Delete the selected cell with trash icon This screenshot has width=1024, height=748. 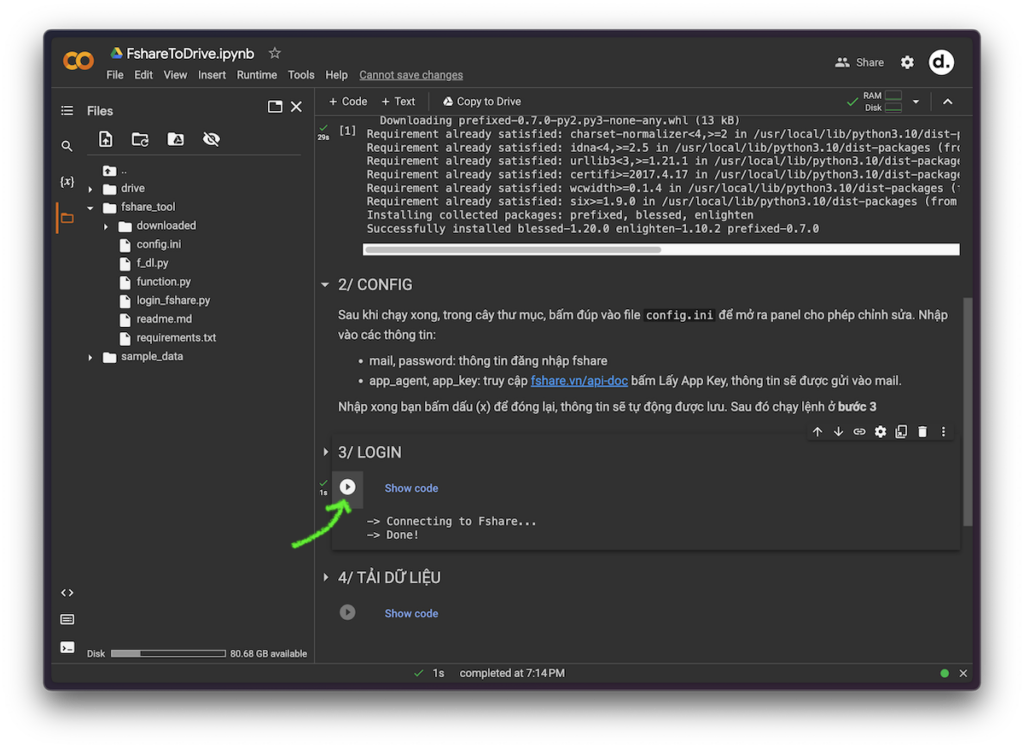(922, 432)
